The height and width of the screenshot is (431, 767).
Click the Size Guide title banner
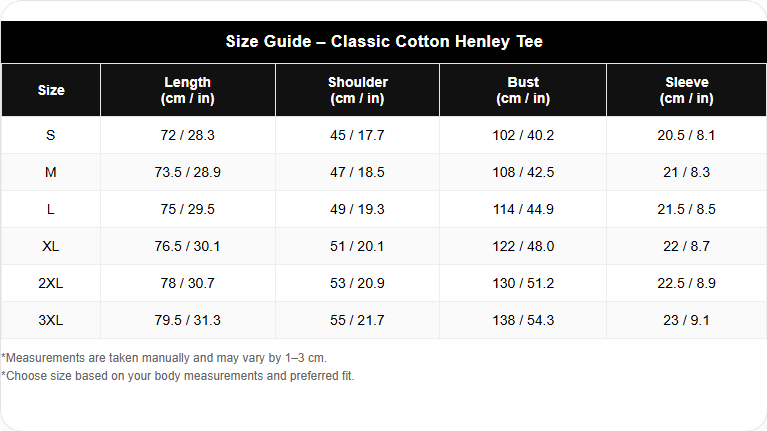pyautogui.click(x=384, y=42)
